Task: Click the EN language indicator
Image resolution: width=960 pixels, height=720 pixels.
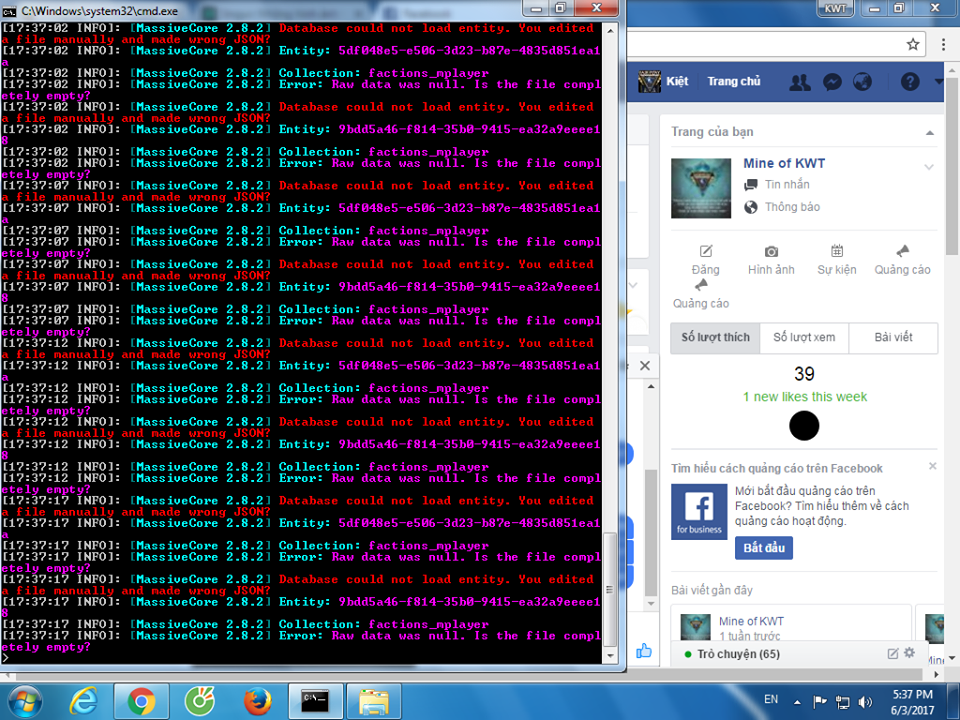Action: [x=771, y=699]
